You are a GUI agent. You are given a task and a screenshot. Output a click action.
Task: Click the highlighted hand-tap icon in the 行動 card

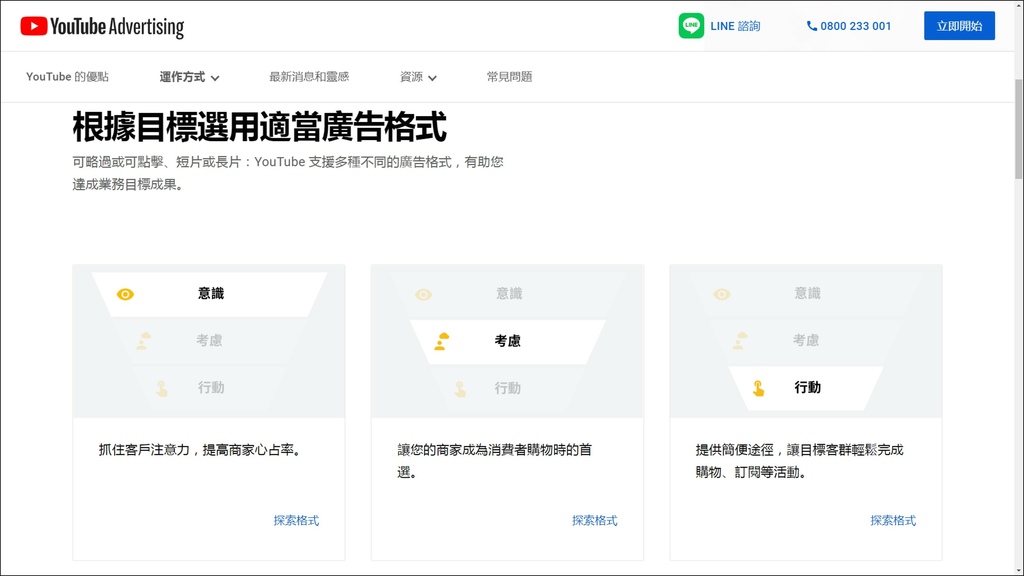[x=758, y=388]
